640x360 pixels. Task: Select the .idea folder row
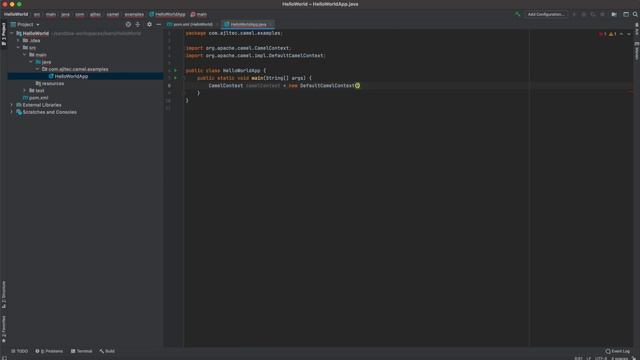coord(85,41)
